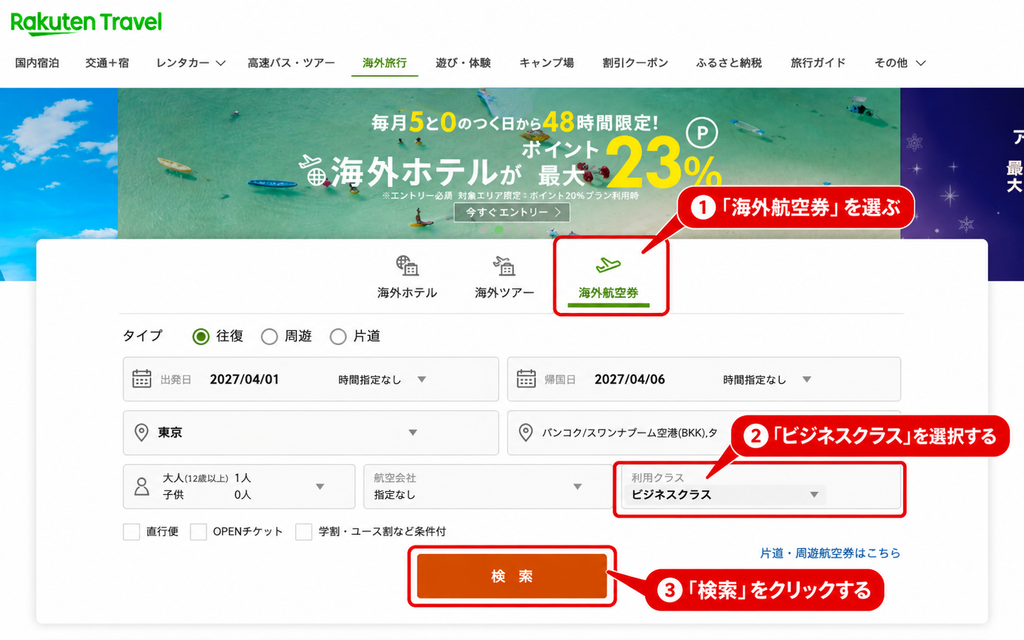1024x640 pixels.
Task: Expand the 大人/子供 passenger count dropdown
Action: tap(320, 487)
